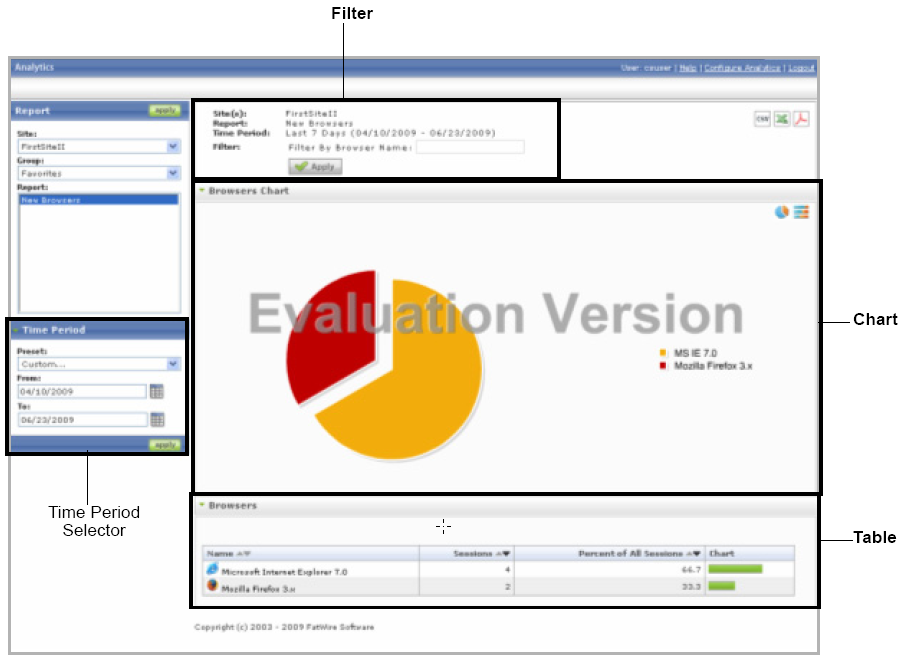Click Analytics title in header bar
The height and width of the screenshot is (660, 902).
tap(35, 67)
